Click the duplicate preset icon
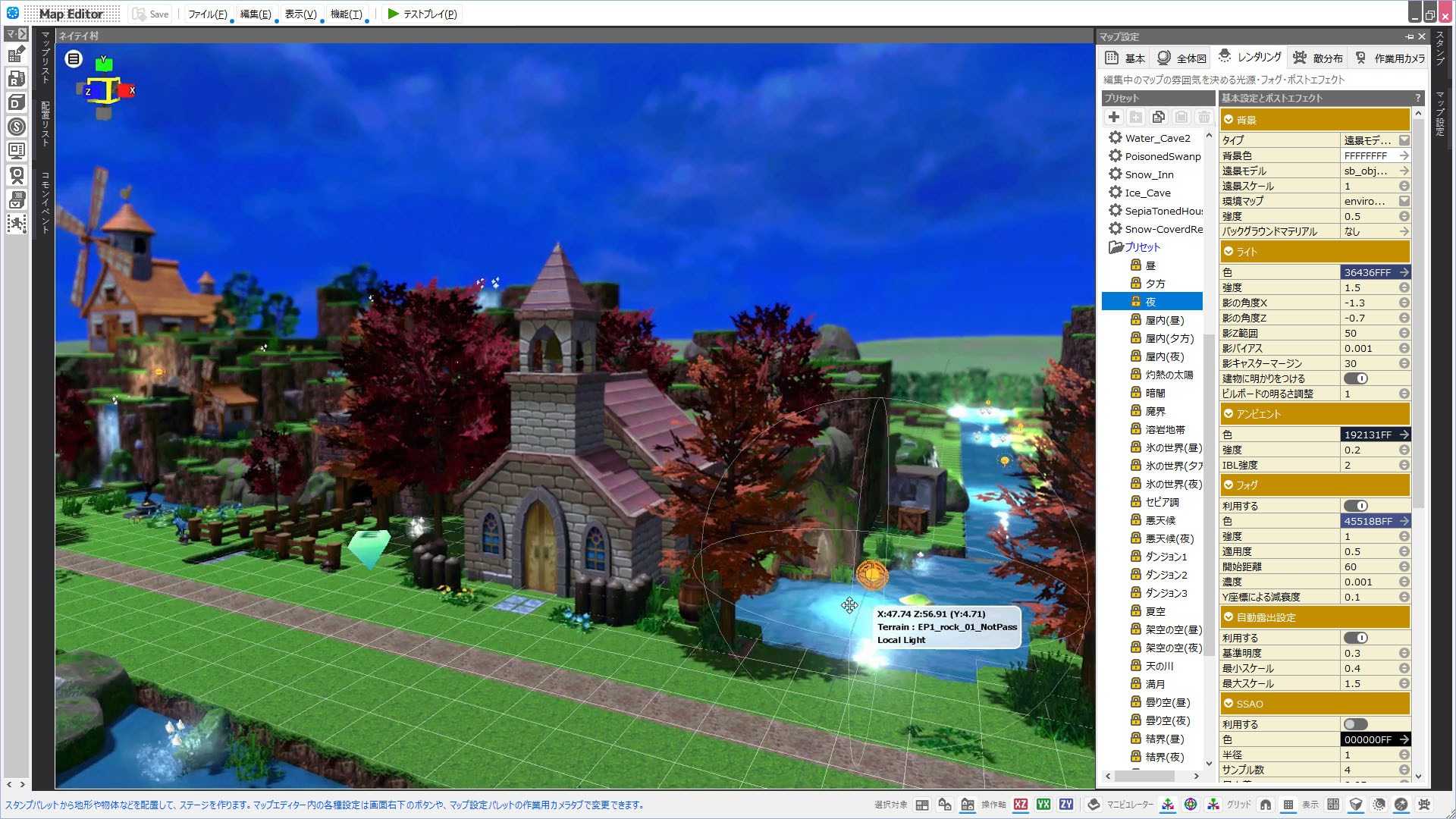 coord(1158,117)
